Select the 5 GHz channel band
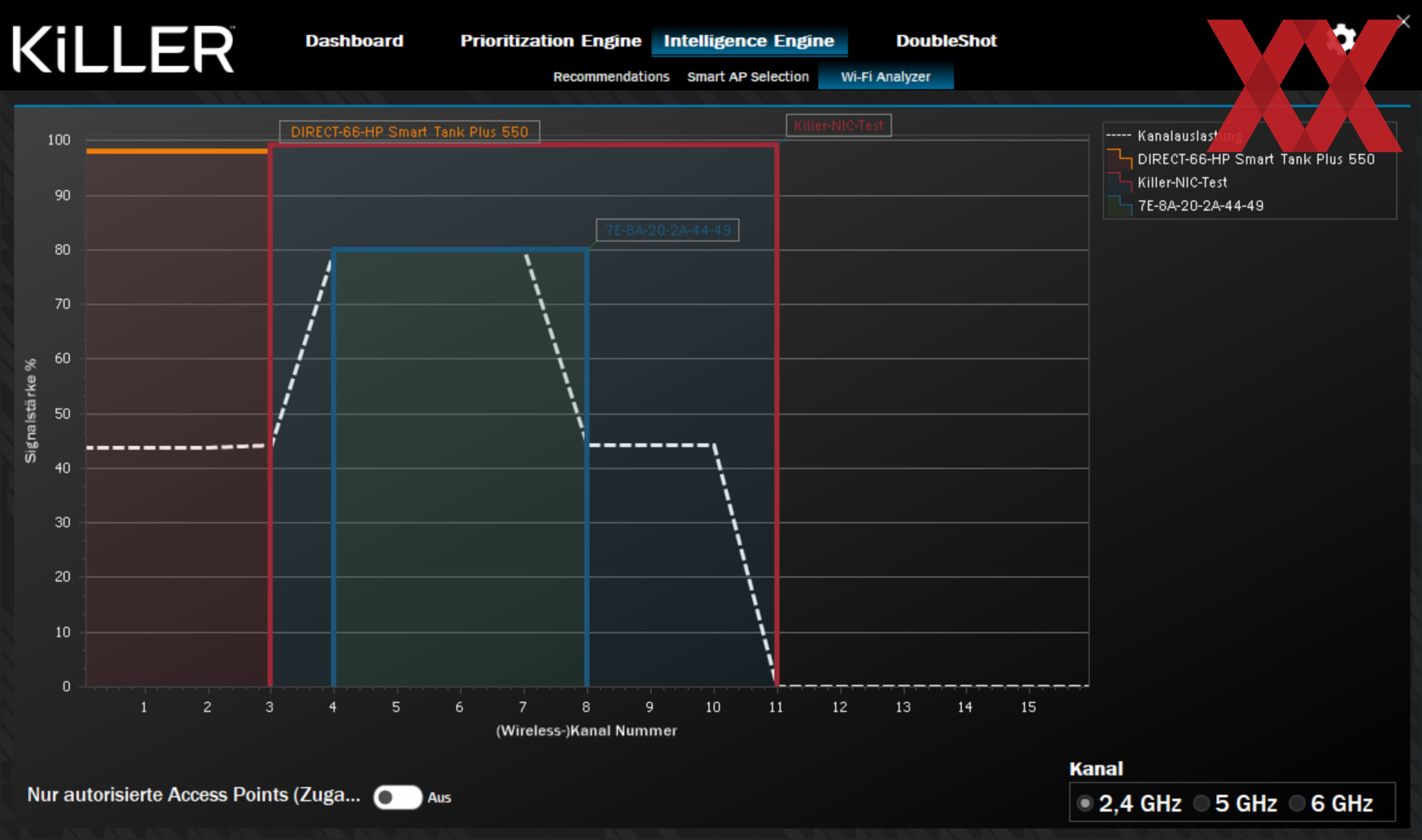Image resolution: width=1422 pixels, height=840 pixels. [x=1201, y=803]
